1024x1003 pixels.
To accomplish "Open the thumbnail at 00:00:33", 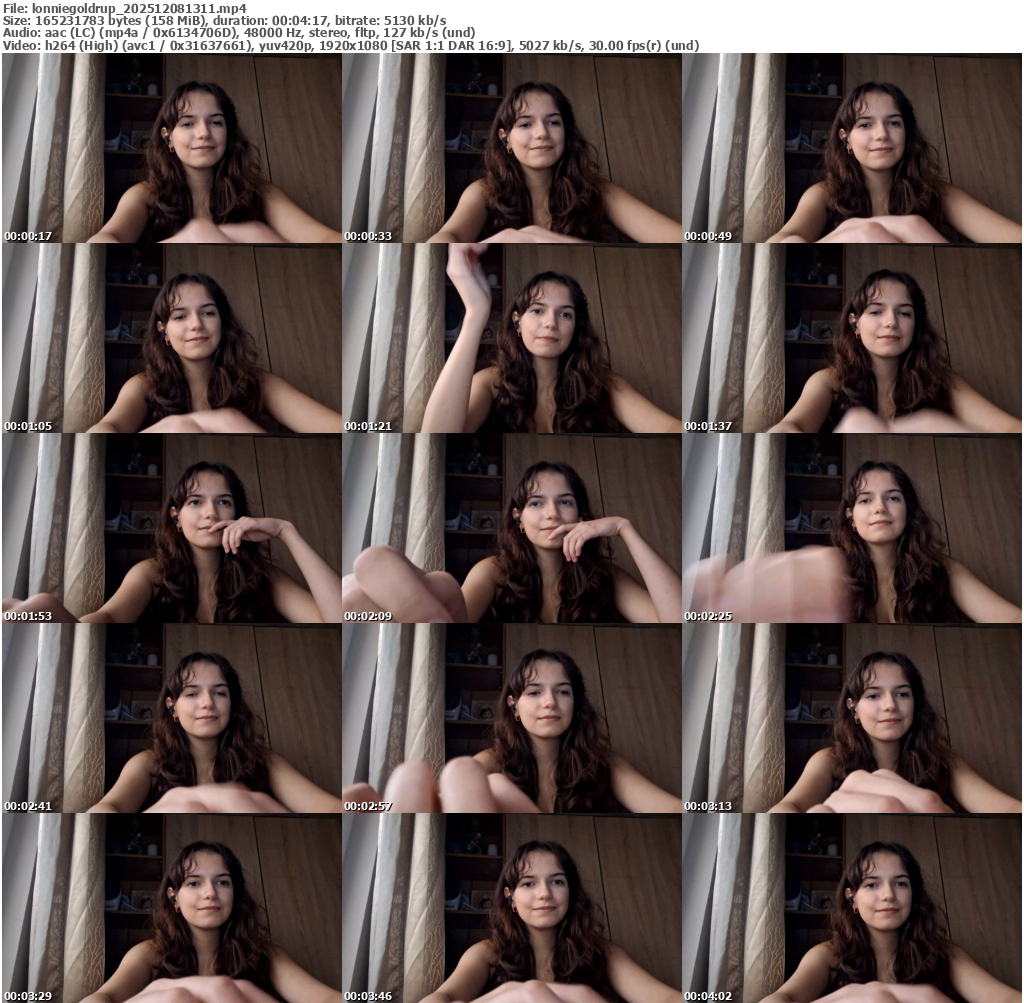I will pos(512,148).
